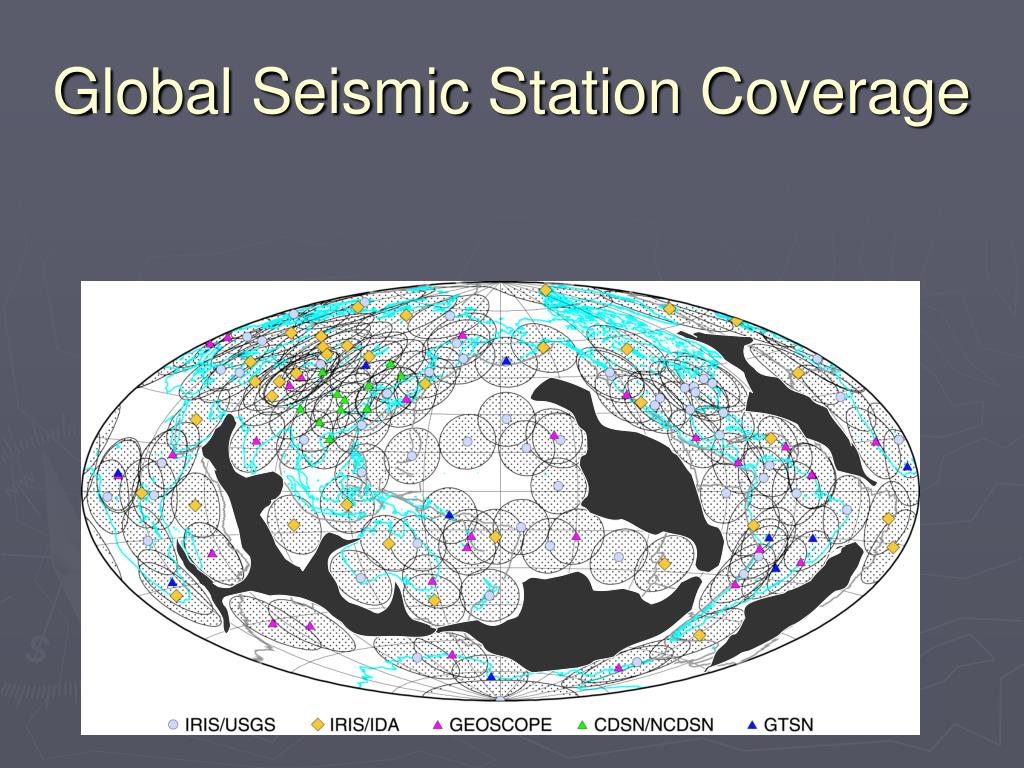1024x768 pixels.
Task: Select the GTSN legend label
Action: [x=788, y=725]
